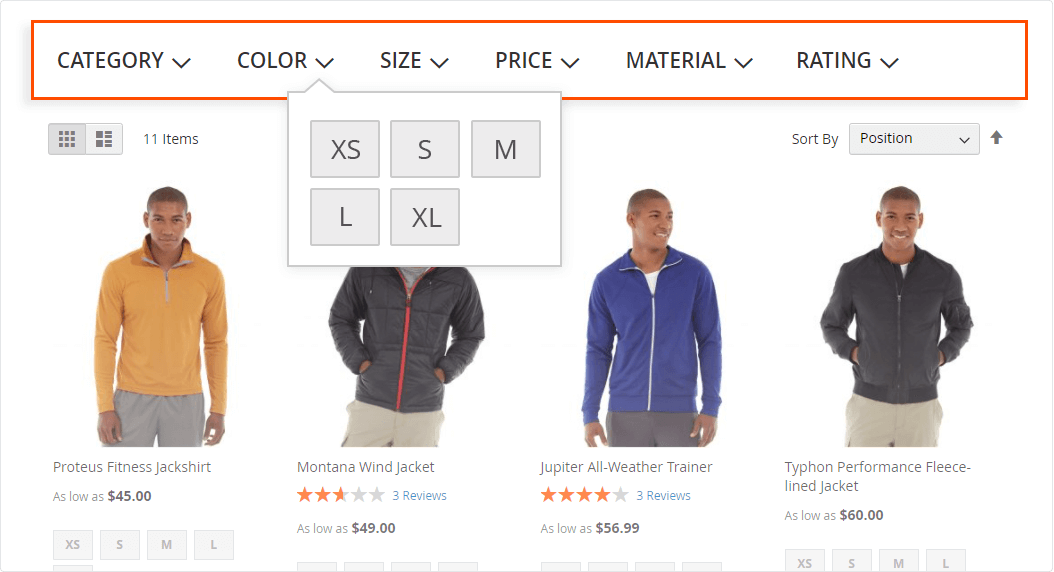The height and width of the screenshot is (572, 1054).
Task: Select size XL in the filter popup
Action: (425, 217)
